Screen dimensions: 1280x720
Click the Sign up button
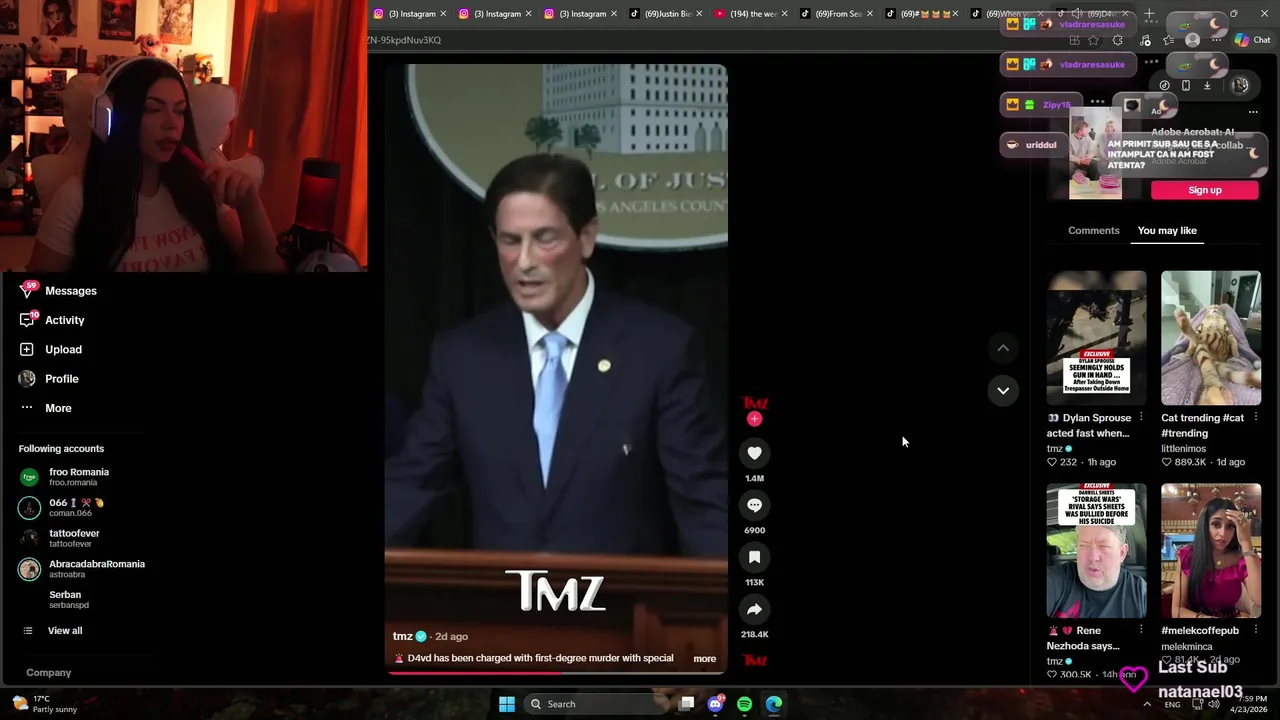(x=1204, y=190)
